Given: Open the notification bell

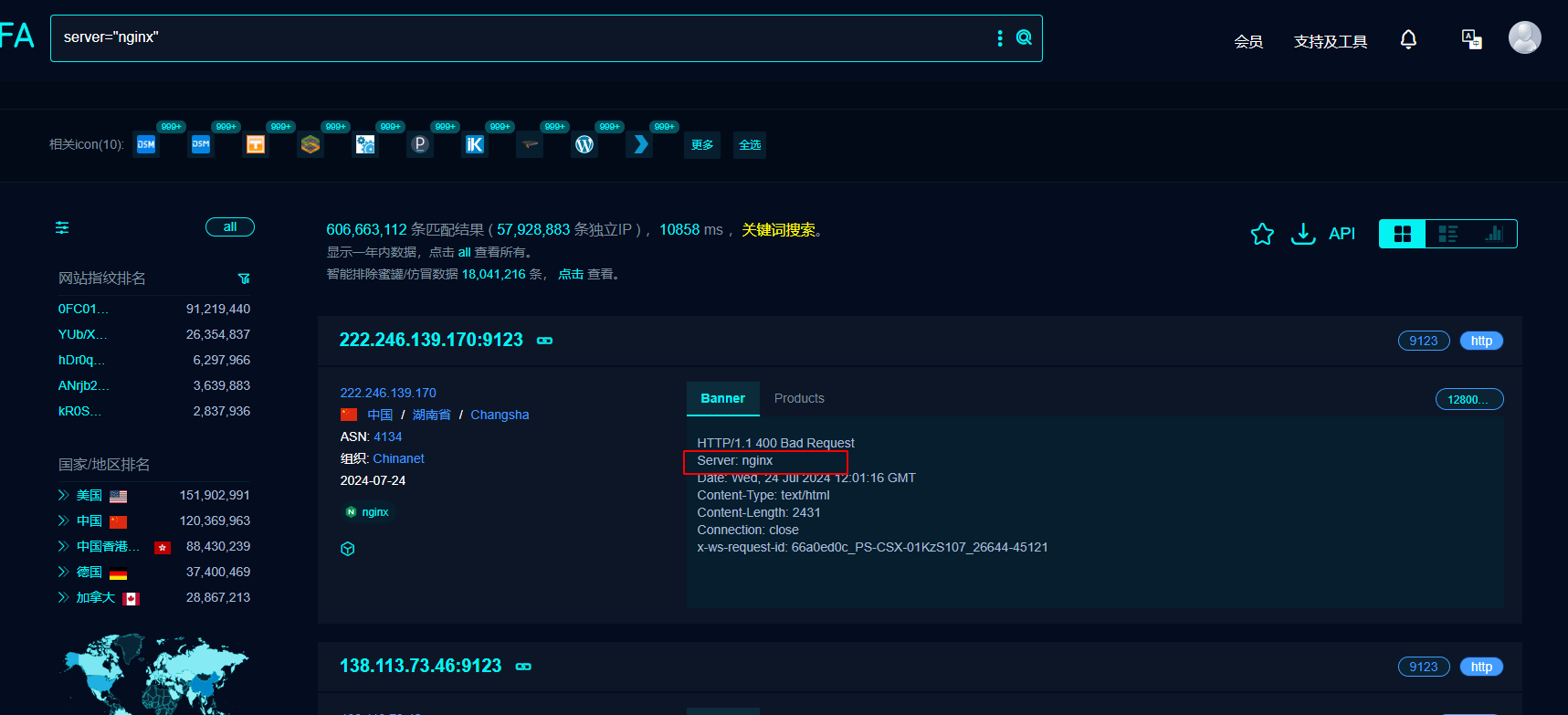Looking at the screenshot, I should pyautogui.click(x=1408, y=39).
